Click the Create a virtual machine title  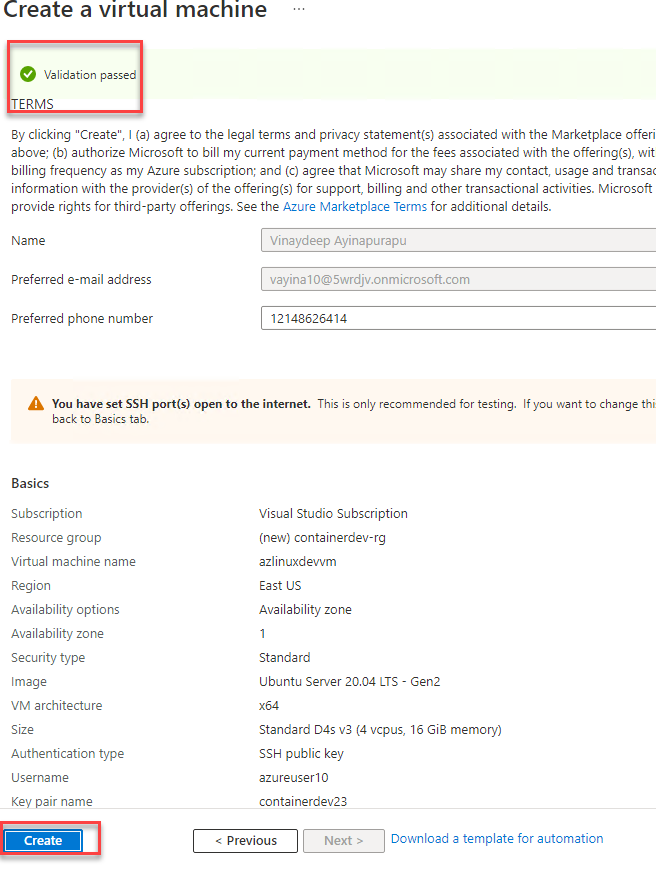135,9
